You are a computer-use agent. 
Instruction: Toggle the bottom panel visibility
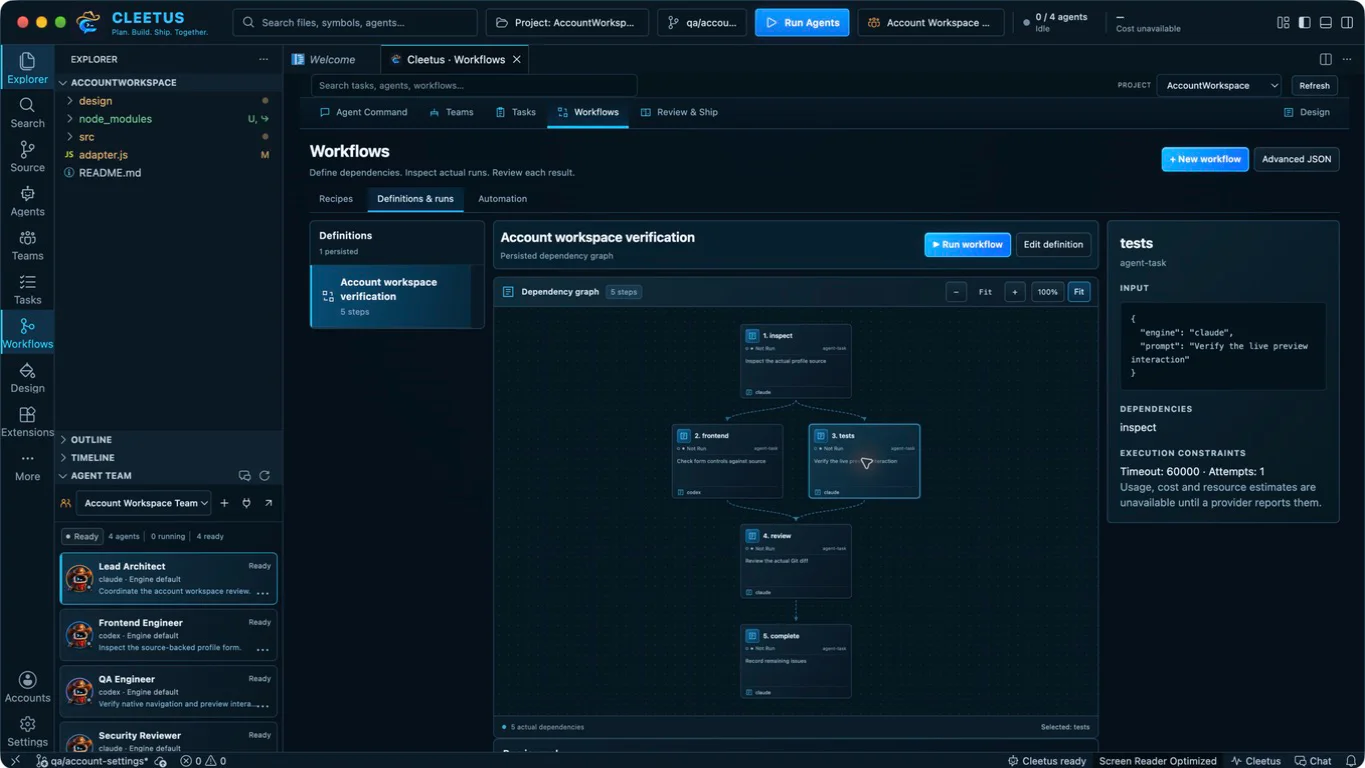tap(1325, 22)
